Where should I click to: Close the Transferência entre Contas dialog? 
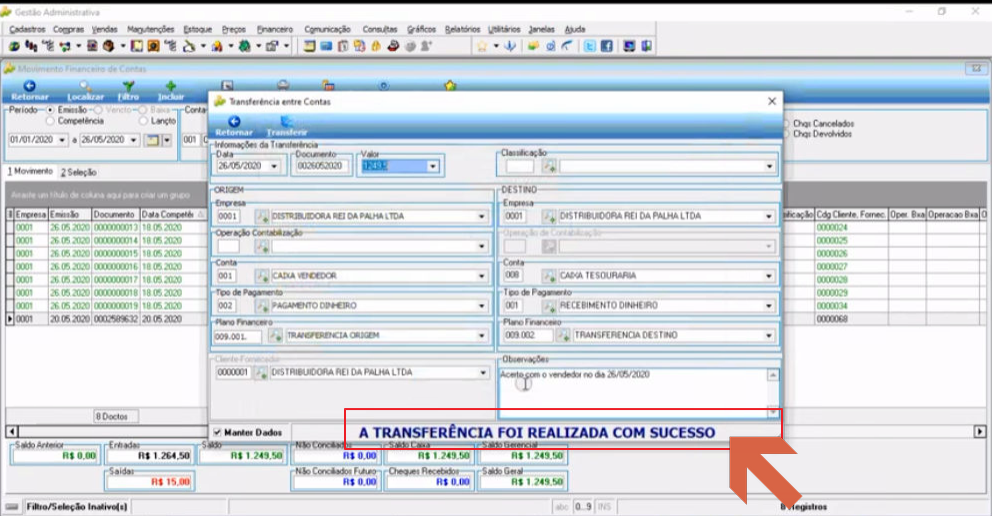[x=772, y=101]
